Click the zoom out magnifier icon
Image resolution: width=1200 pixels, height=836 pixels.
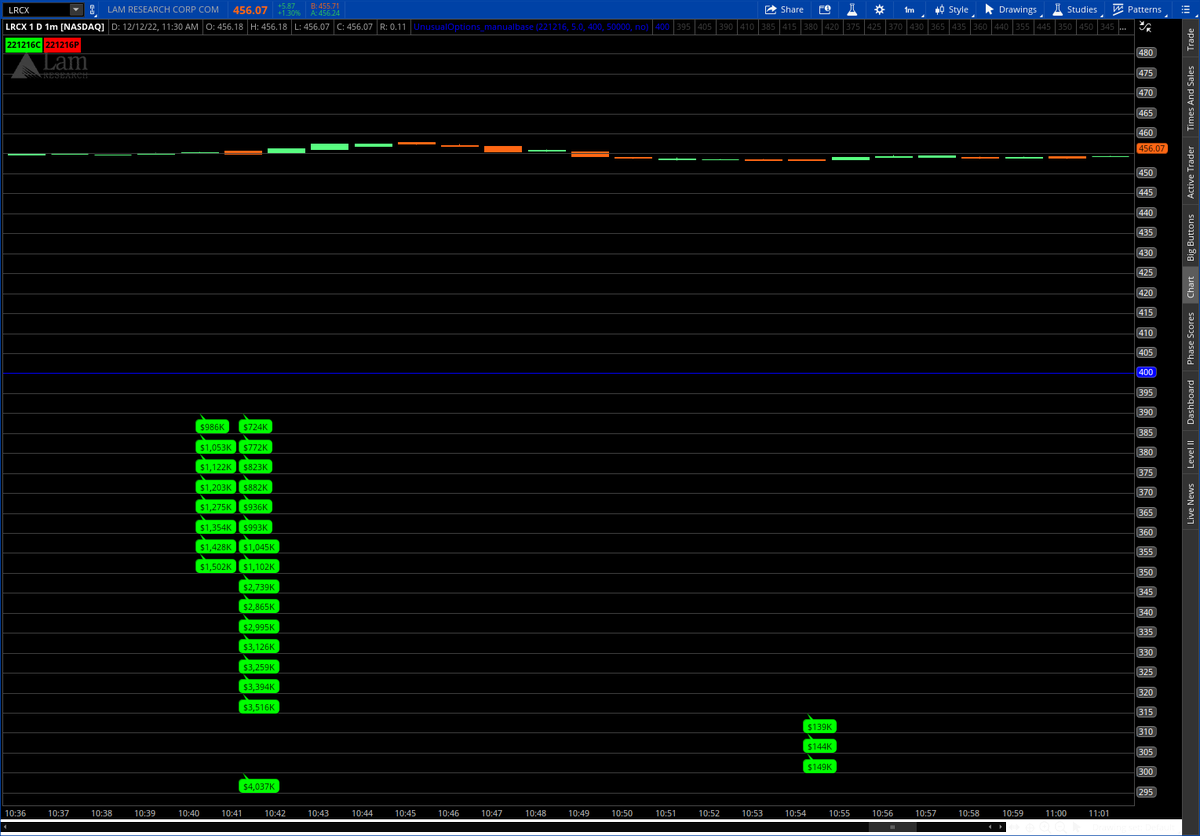(1060, 827)
